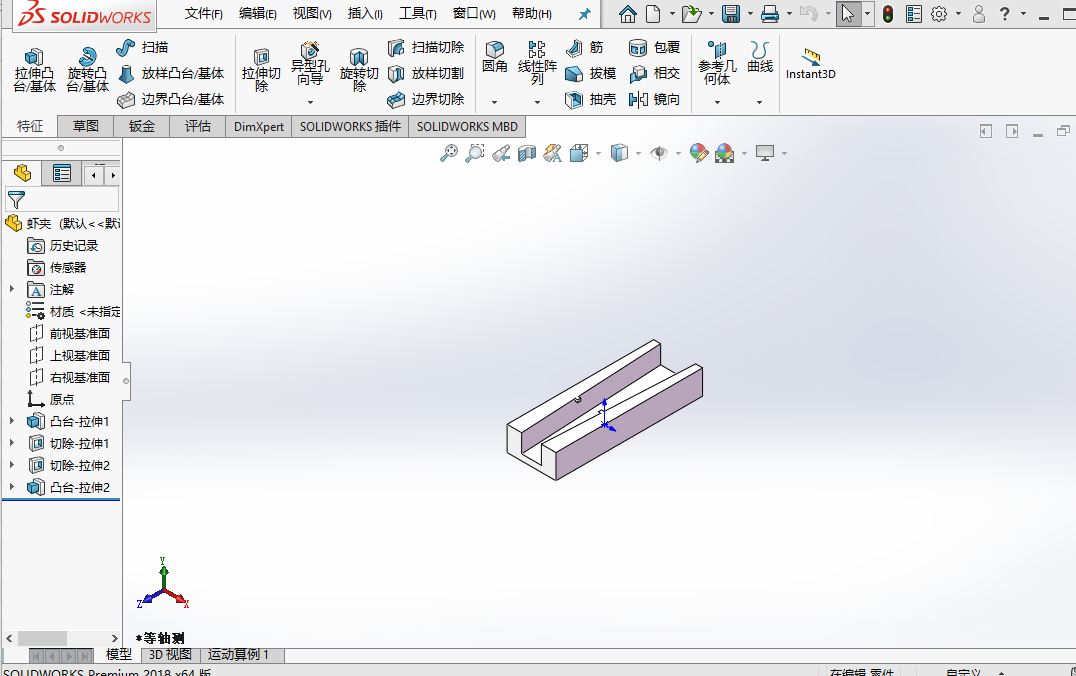Open the 运动算例 1 motion study tab
The image size is (1076, 676).
click(238, 655)
